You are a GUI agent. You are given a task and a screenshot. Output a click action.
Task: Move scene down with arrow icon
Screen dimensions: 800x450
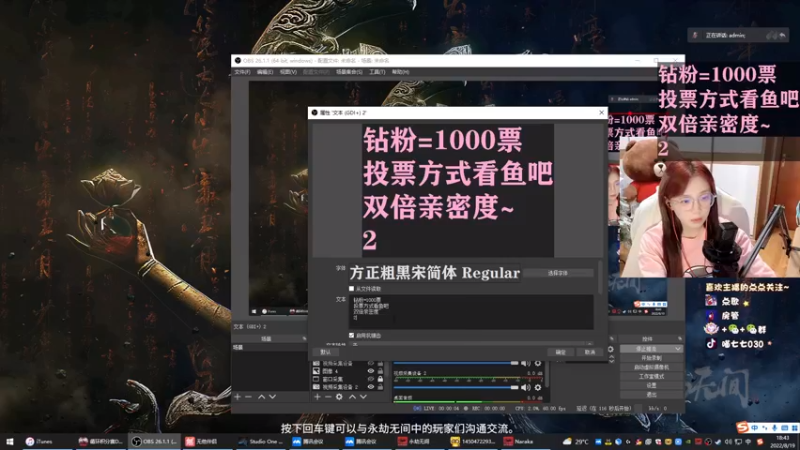click(272, 396)
